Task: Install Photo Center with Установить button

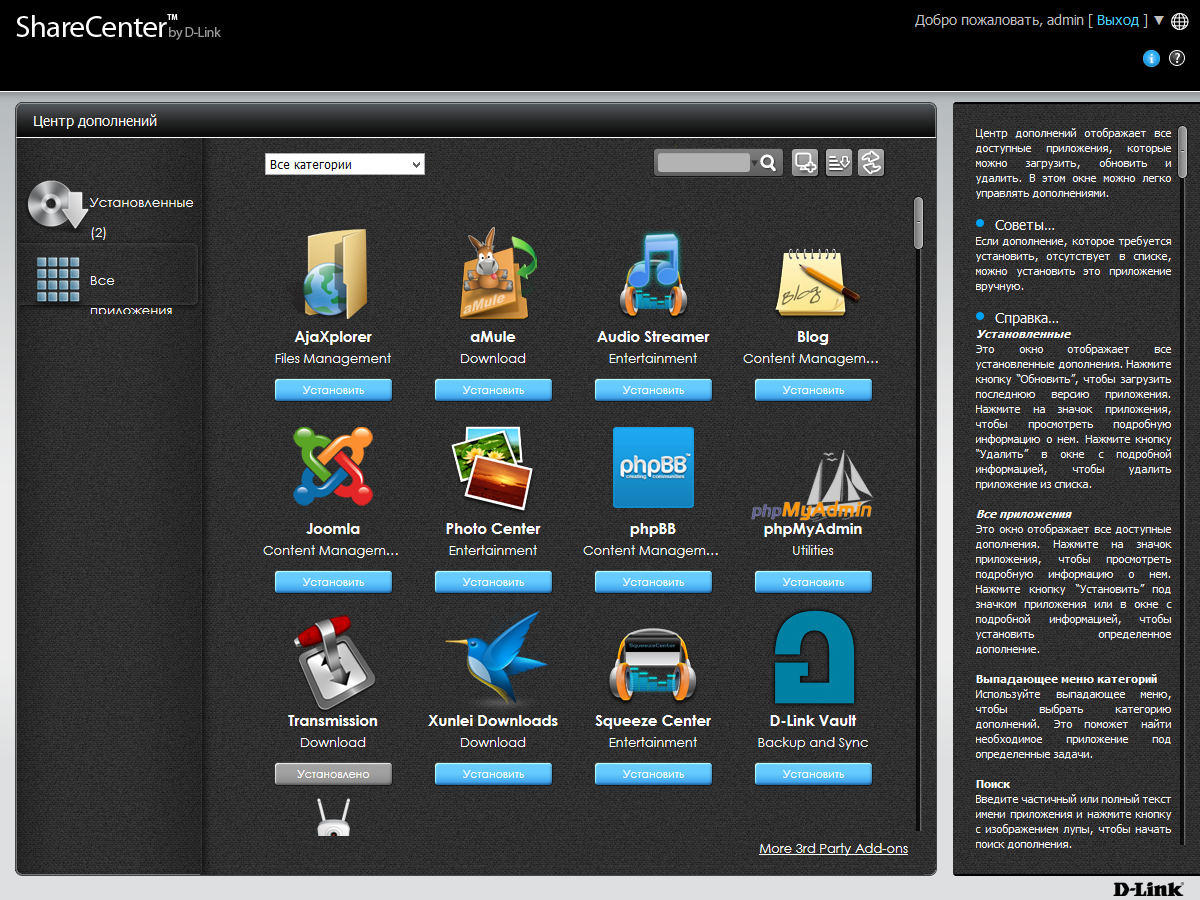Action: click(x=493, y=582)
